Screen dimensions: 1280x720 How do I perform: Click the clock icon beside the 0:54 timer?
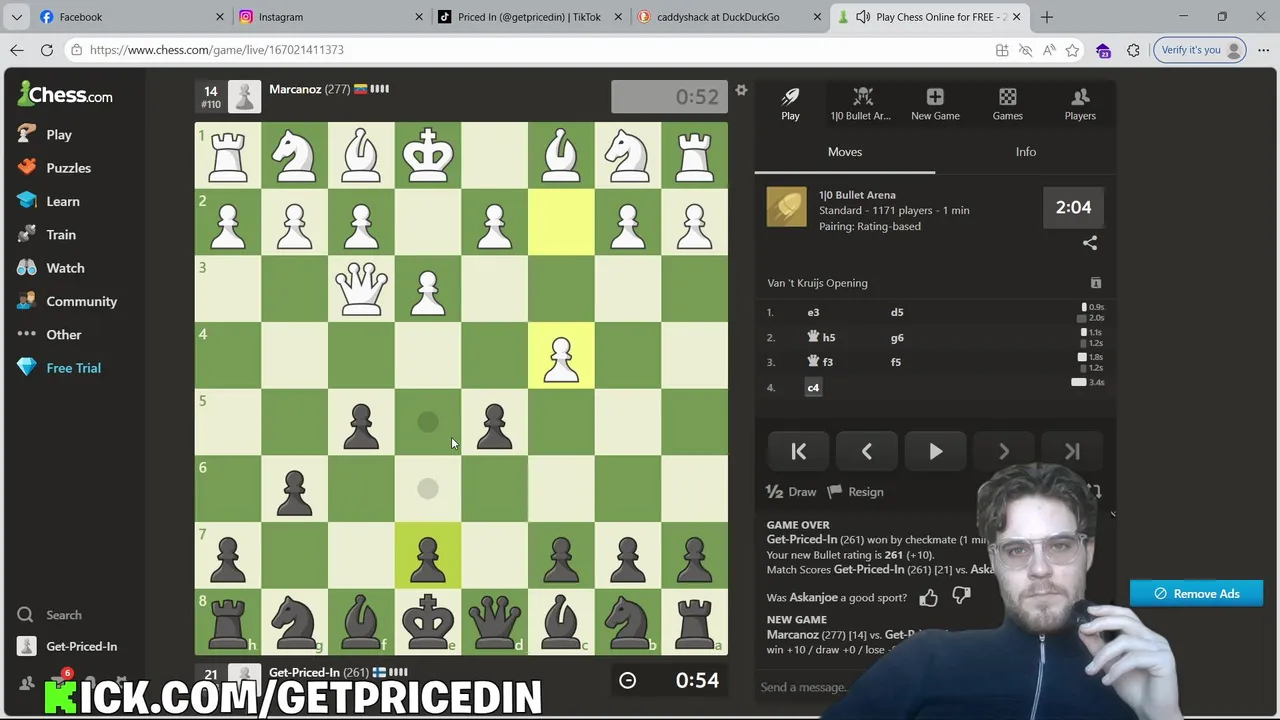click(627, 680)
